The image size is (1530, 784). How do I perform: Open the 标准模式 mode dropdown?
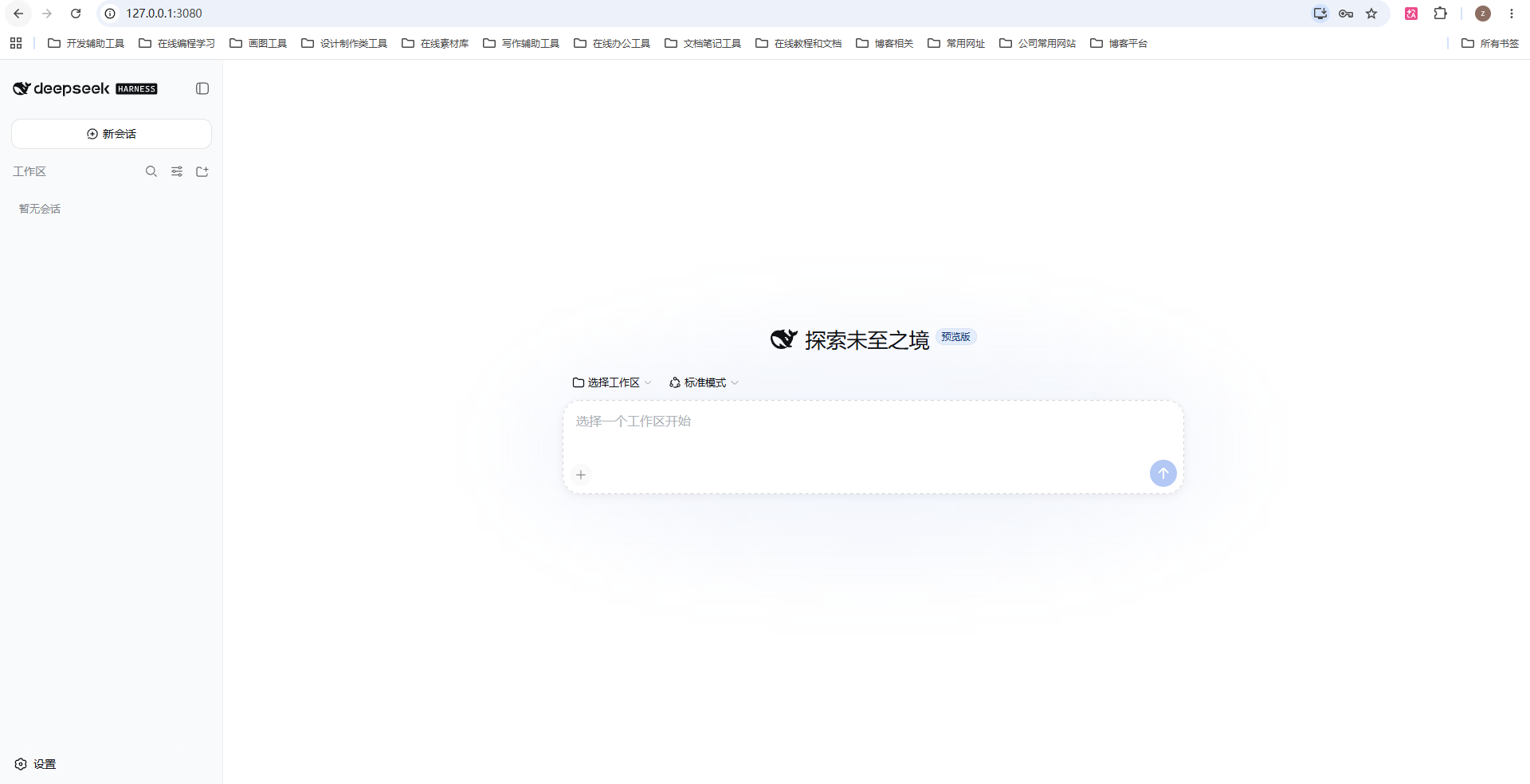(x=704, y=382)
